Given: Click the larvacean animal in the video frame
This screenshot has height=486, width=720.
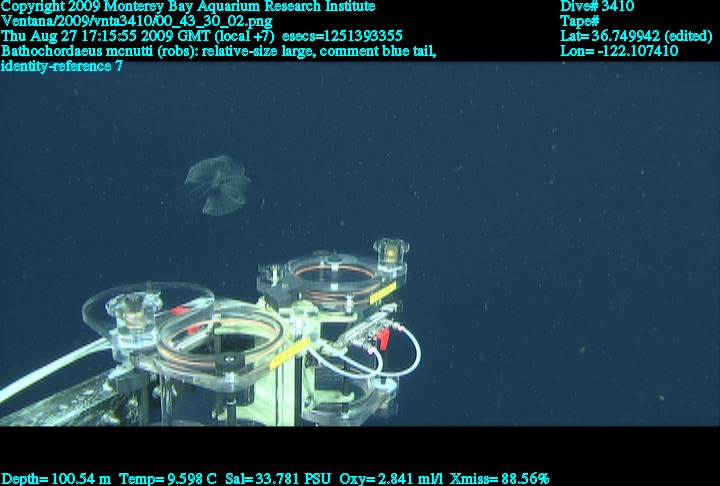Looking at the screenshot, I should 218,186.
